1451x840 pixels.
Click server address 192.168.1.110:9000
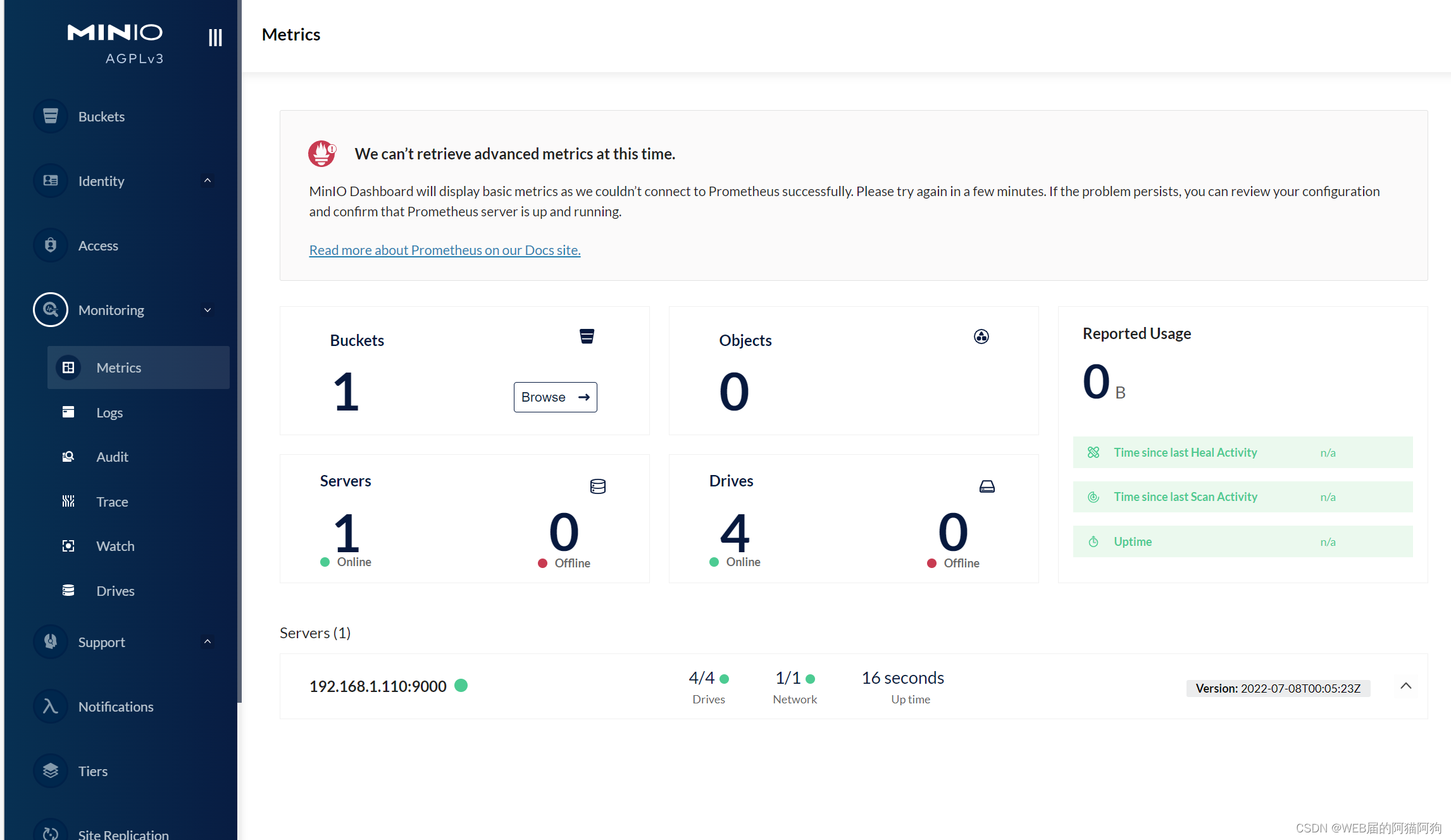[x=378, y=686]
